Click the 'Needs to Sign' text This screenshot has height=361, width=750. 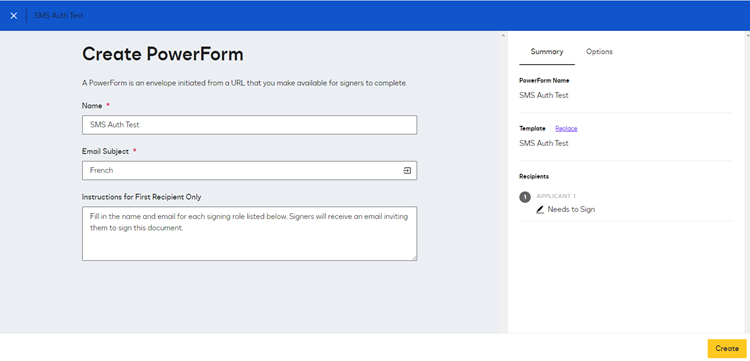click(x=571, y=209)
